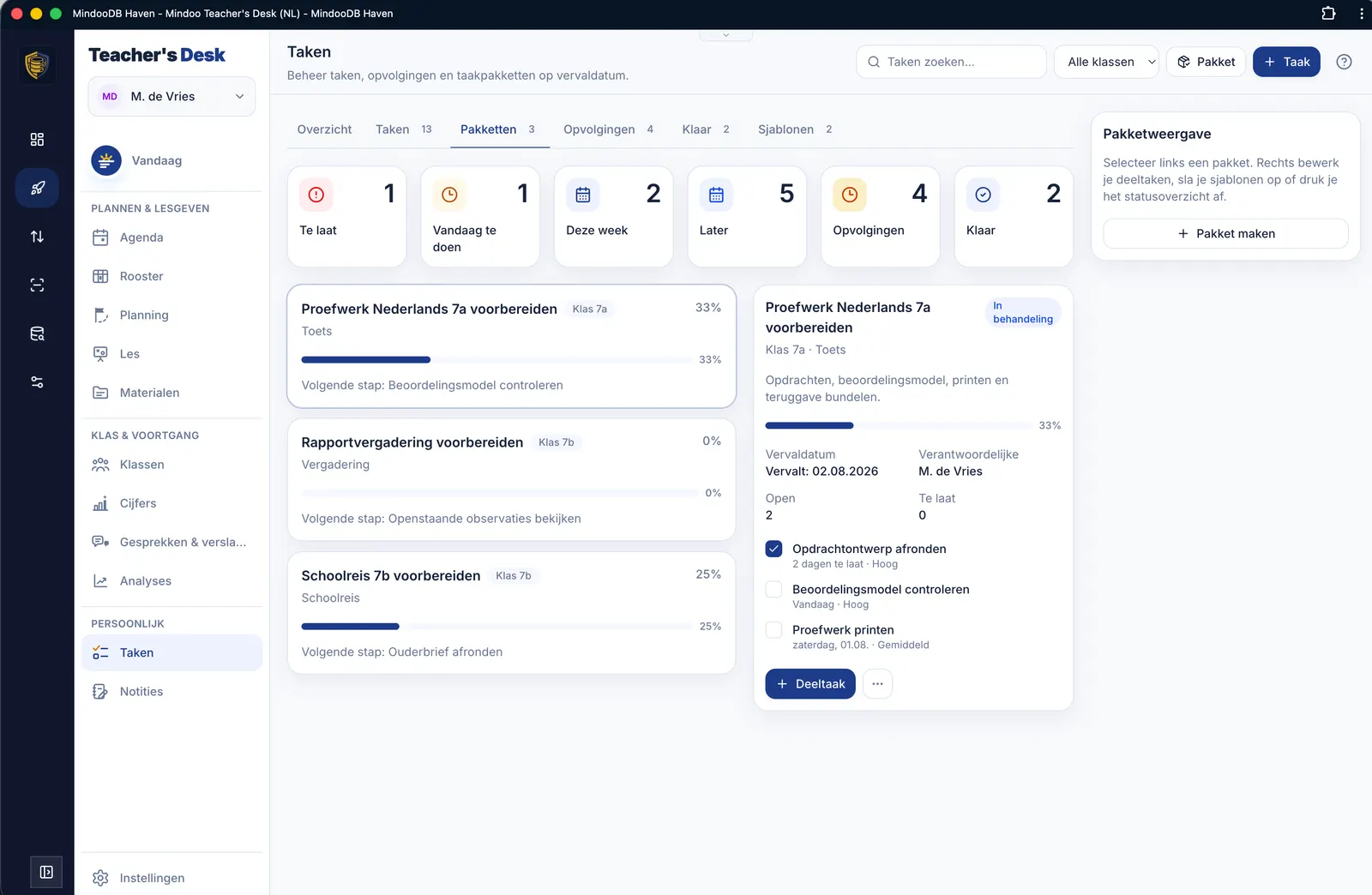Screen dimensions: 1372x895
Task: Click the extensions puzzle icon in title bar
Action: pyautogui.click(x=1328, y=14)
